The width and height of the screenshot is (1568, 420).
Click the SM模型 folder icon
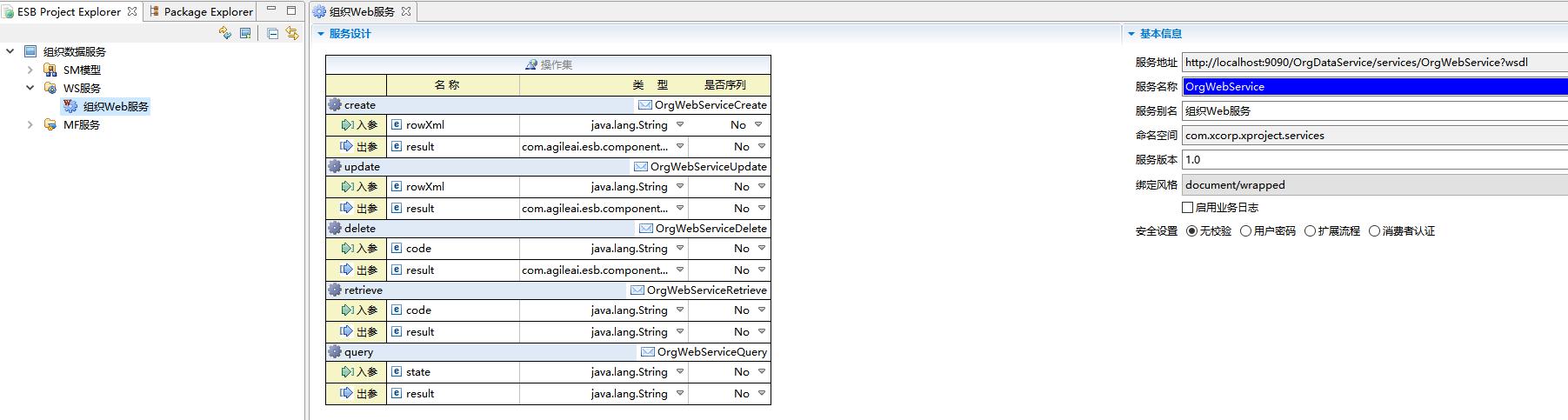click(x=50, y=70)
